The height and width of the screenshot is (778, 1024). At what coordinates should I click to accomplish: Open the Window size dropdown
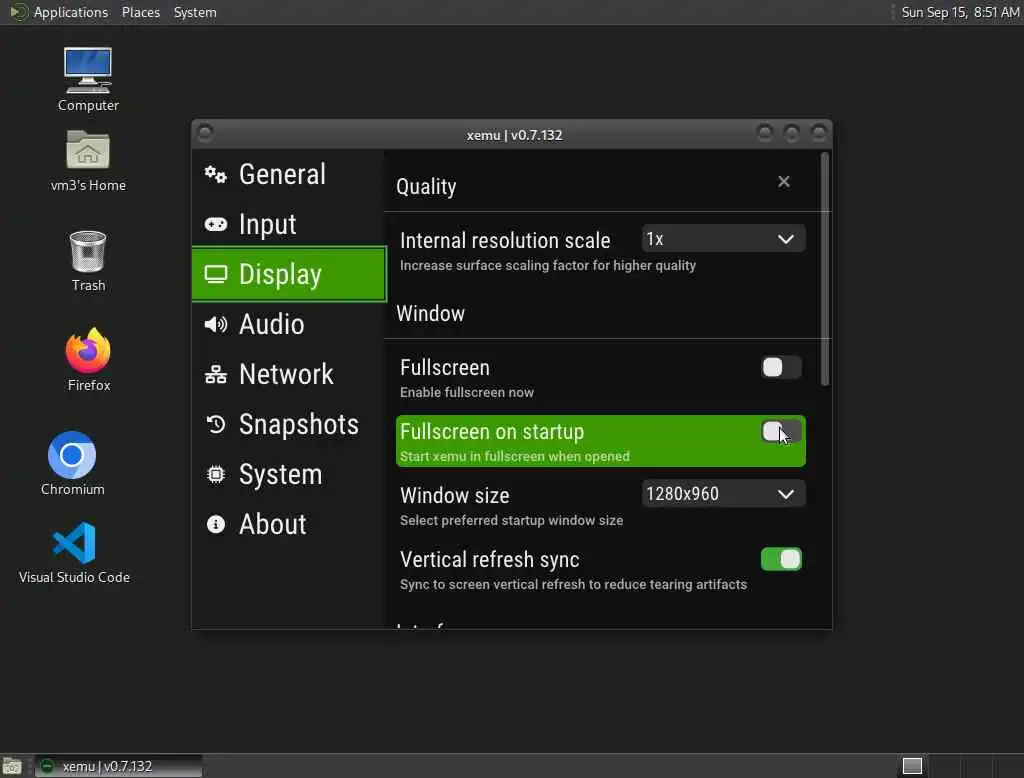[x=724, y=494]
